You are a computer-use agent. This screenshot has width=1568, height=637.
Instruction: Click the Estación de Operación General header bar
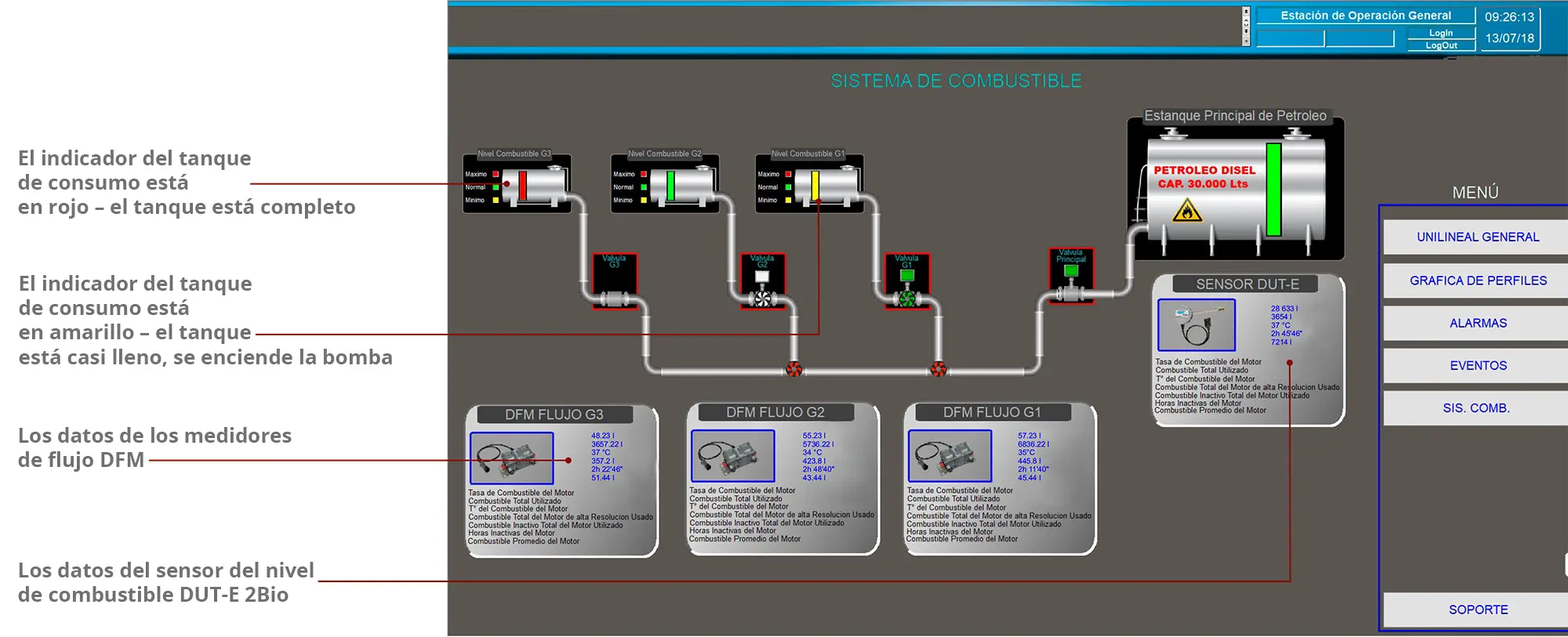1366,16
